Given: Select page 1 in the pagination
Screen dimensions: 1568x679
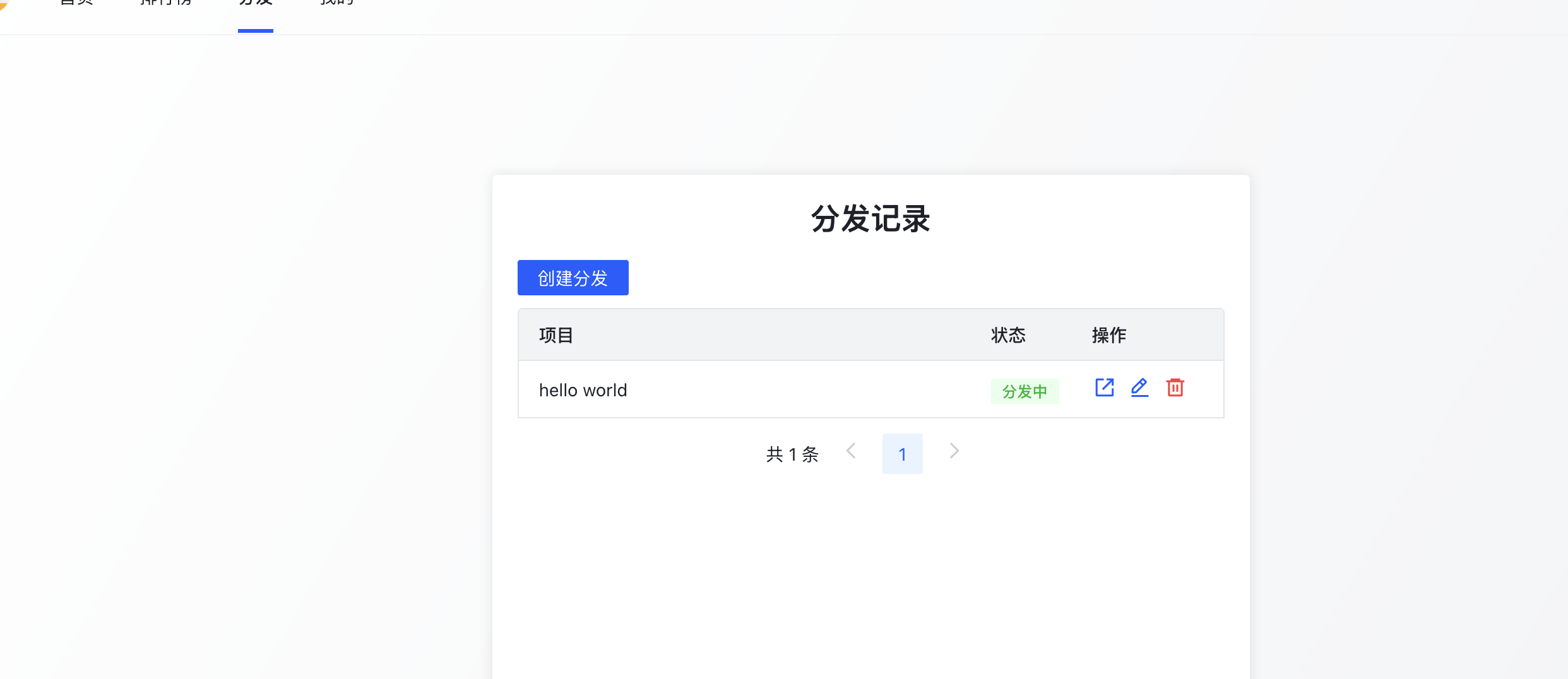Looking at the screenshot, I should click(x=903, y=454).
